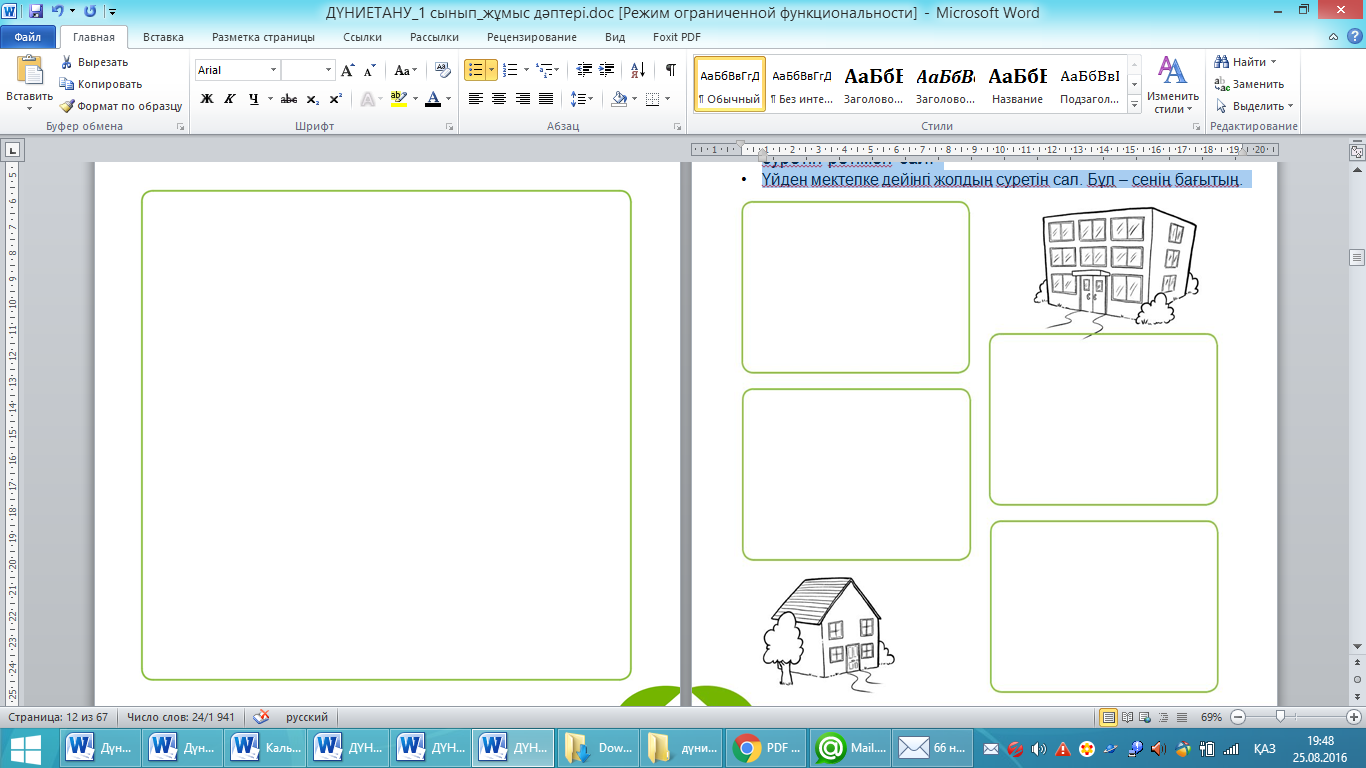Switch to Разметка страницы tab
This screenshot has height=768, width=1366.
263,37
